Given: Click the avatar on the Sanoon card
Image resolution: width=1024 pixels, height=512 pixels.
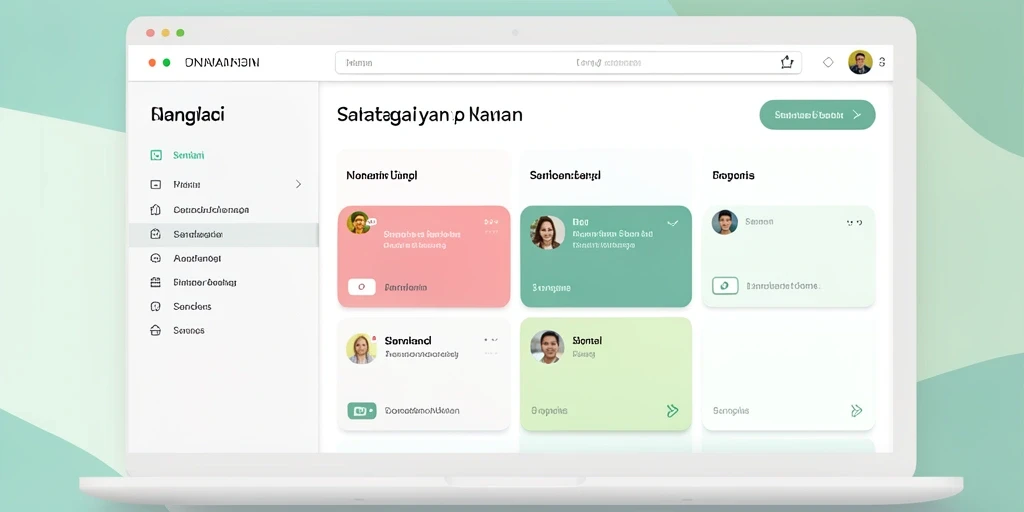Looking at the screenshot, I should pos(724,222).
